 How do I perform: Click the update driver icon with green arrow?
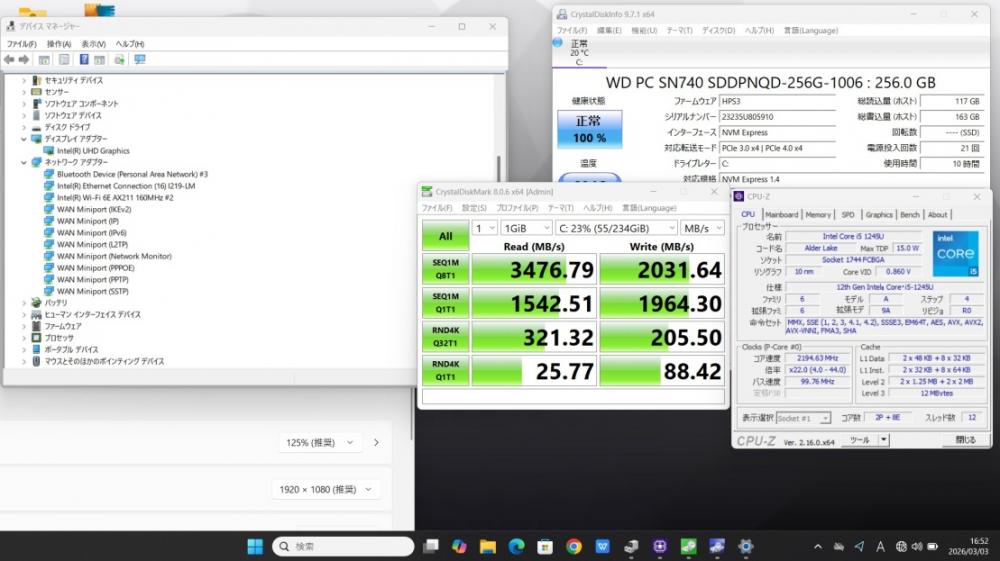click(119, 59)
